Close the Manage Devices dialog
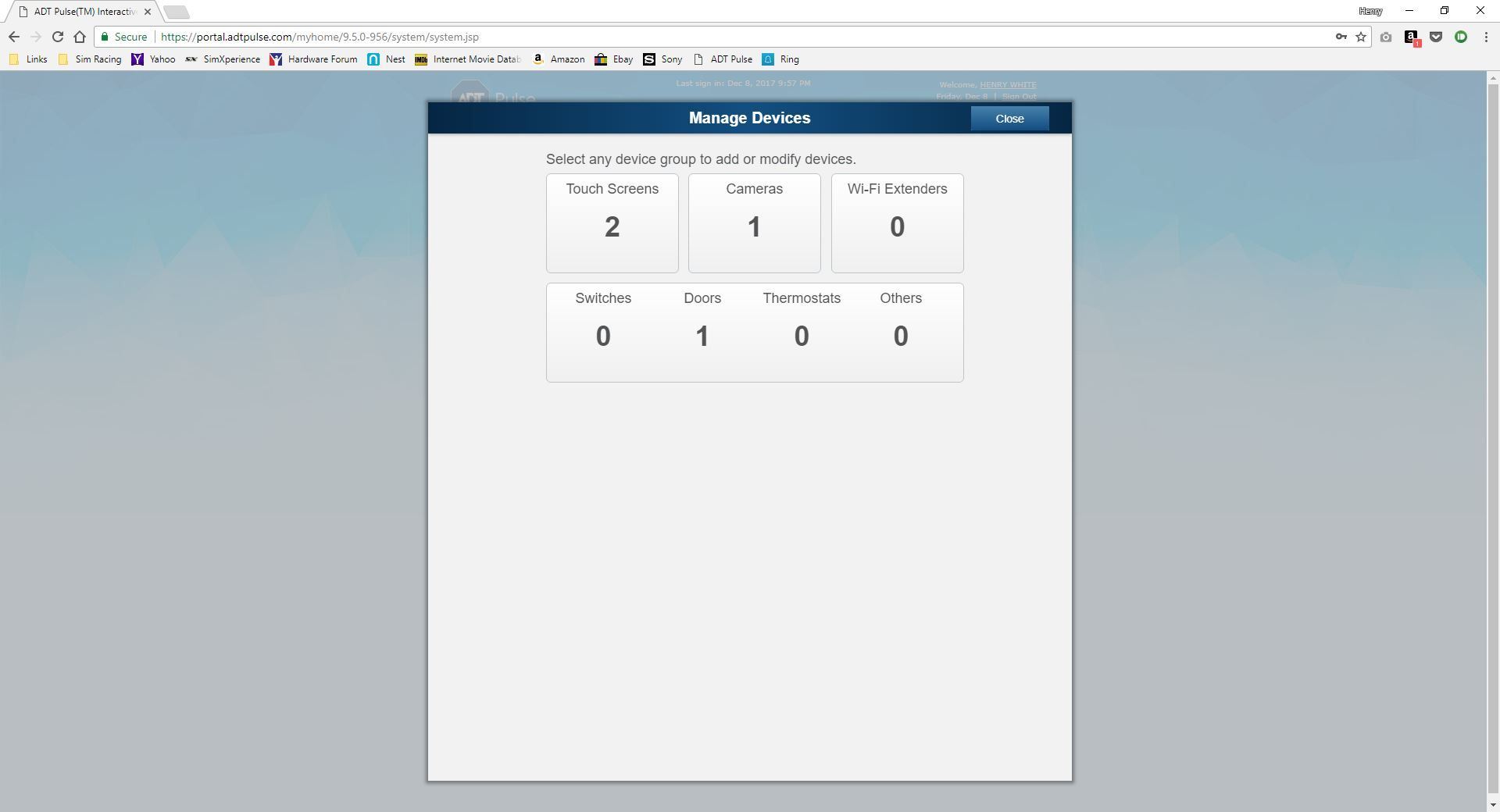This screenshot has height=812, width=1500. point(1009,119)
